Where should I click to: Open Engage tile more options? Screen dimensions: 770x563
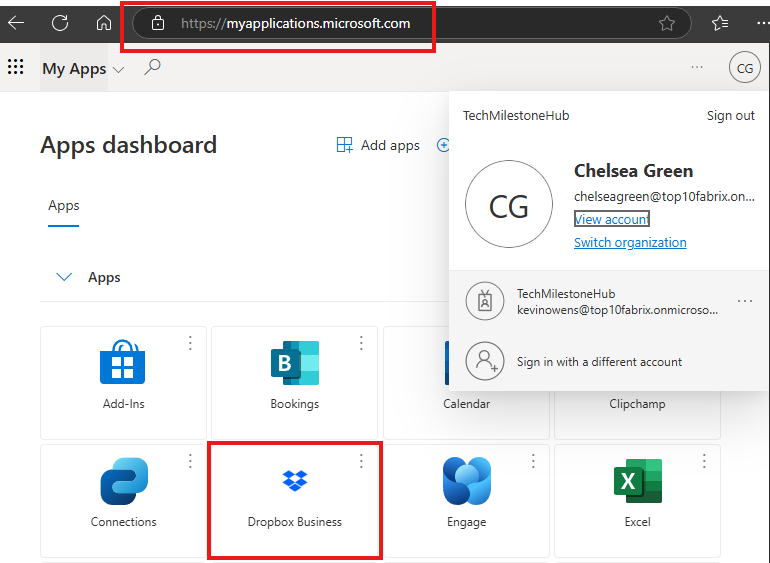click(533, 461)
